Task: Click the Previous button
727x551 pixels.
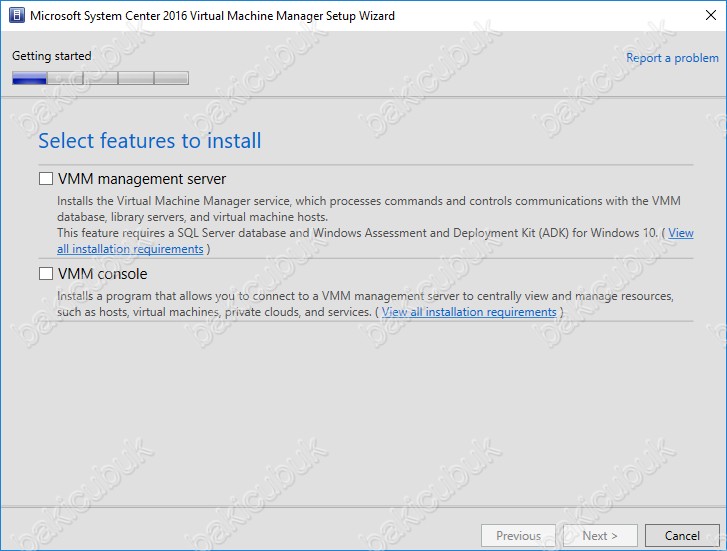Action: (x=518, y=536)
